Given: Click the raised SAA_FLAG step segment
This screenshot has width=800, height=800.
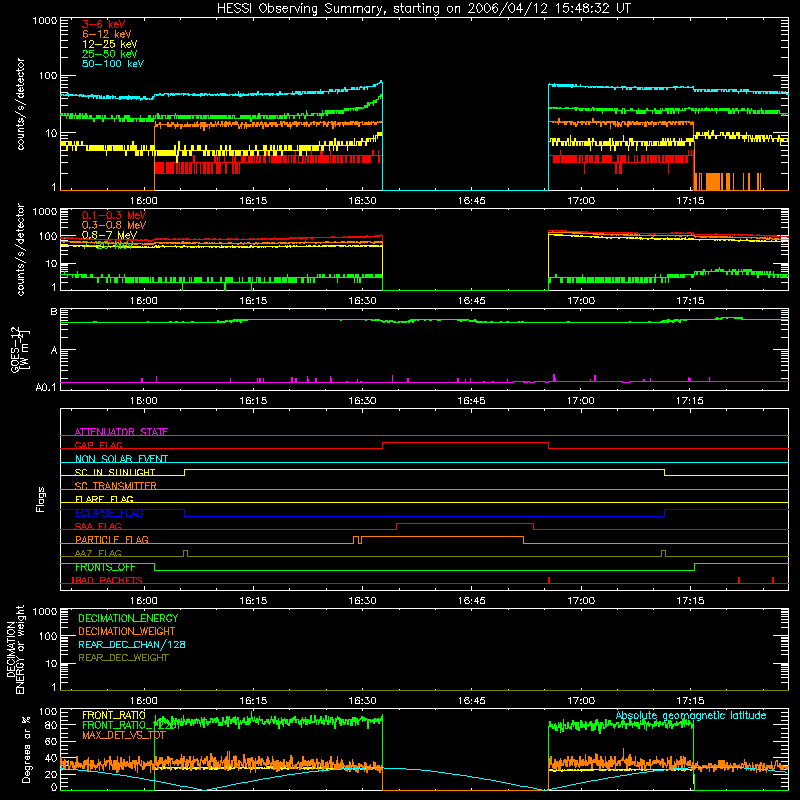Looking at the screenshot, I should click(x=465, y=523).
